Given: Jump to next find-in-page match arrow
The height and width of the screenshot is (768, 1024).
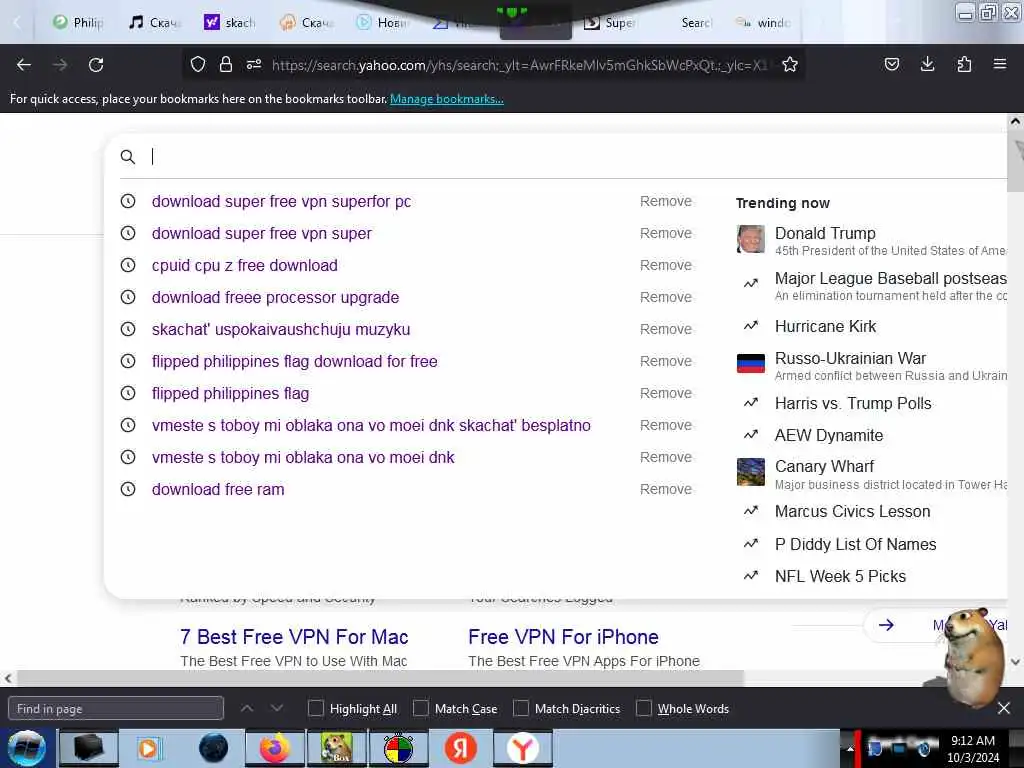Looking at the screenshot, I should pos(277,708).
